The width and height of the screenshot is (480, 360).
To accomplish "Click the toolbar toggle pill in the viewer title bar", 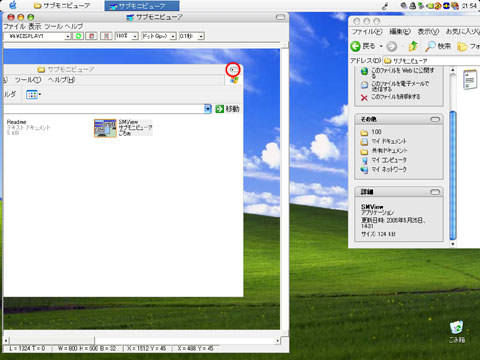I will click(281, 17).
